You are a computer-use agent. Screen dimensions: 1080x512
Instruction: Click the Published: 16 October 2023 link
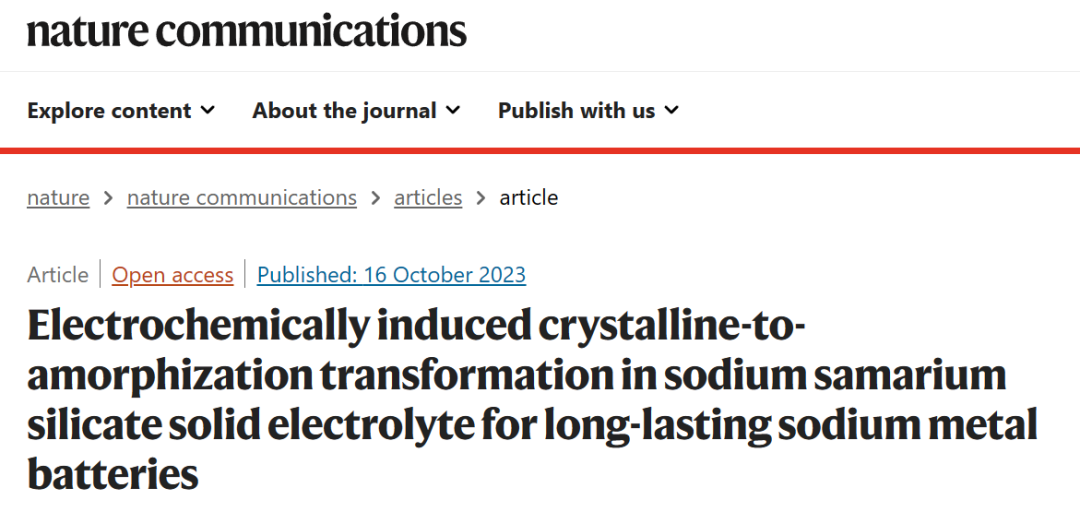click(391, 275)
